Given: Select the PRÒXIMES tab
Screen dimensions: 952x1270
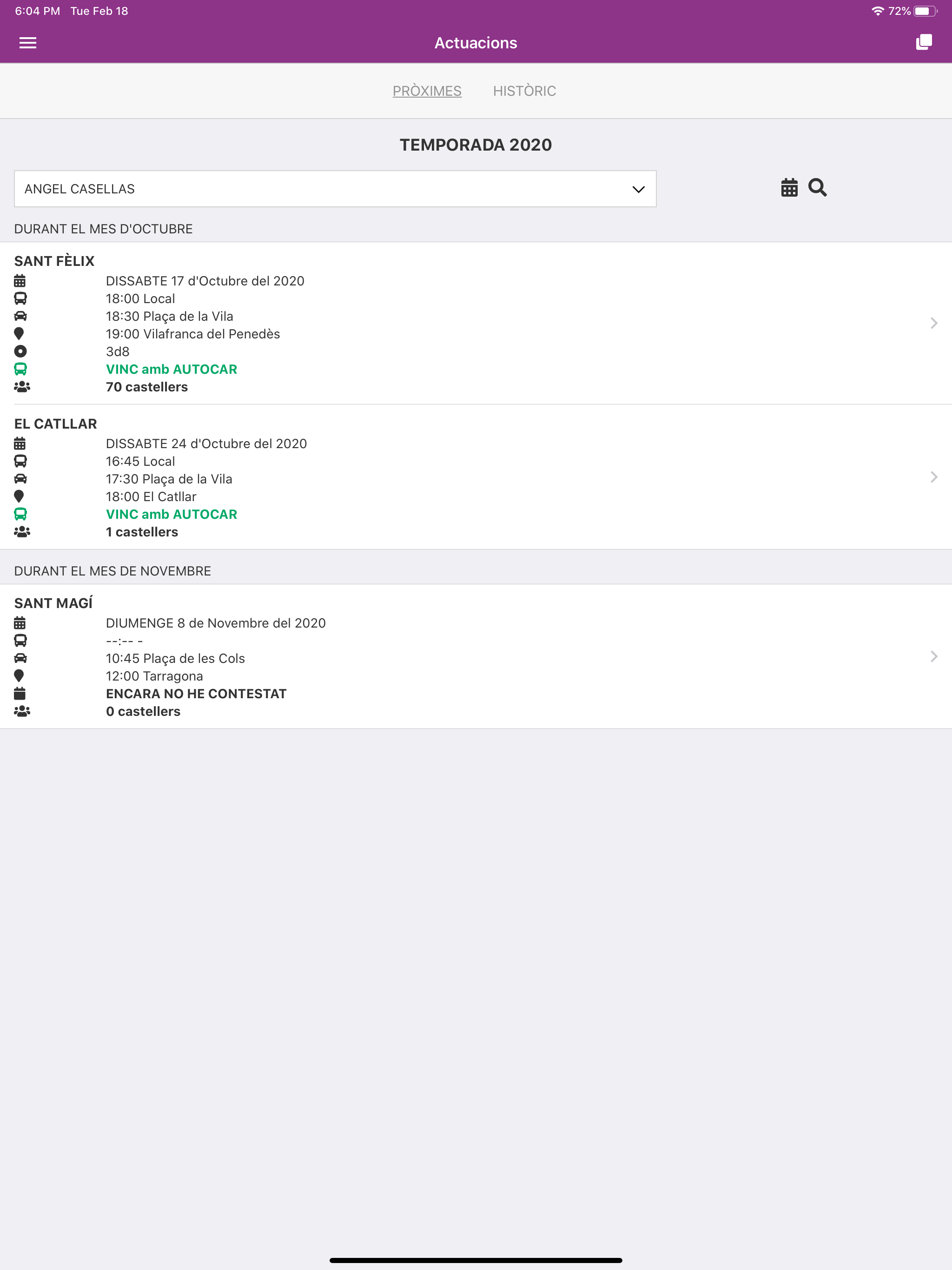Looking at the screenshot, I should click(427, 91).
